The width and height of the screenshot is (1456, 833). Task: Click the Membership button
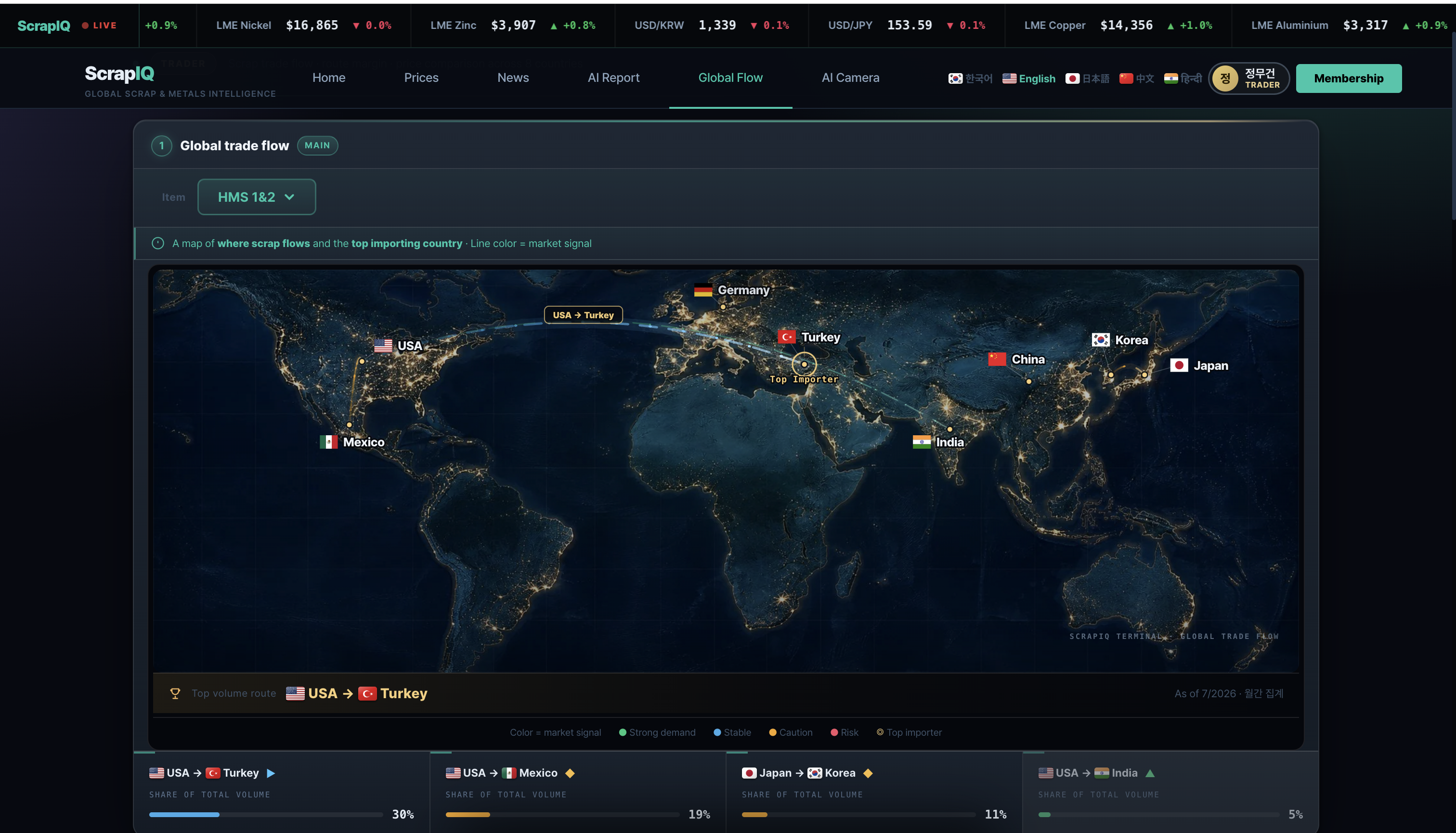point(1349,78)
